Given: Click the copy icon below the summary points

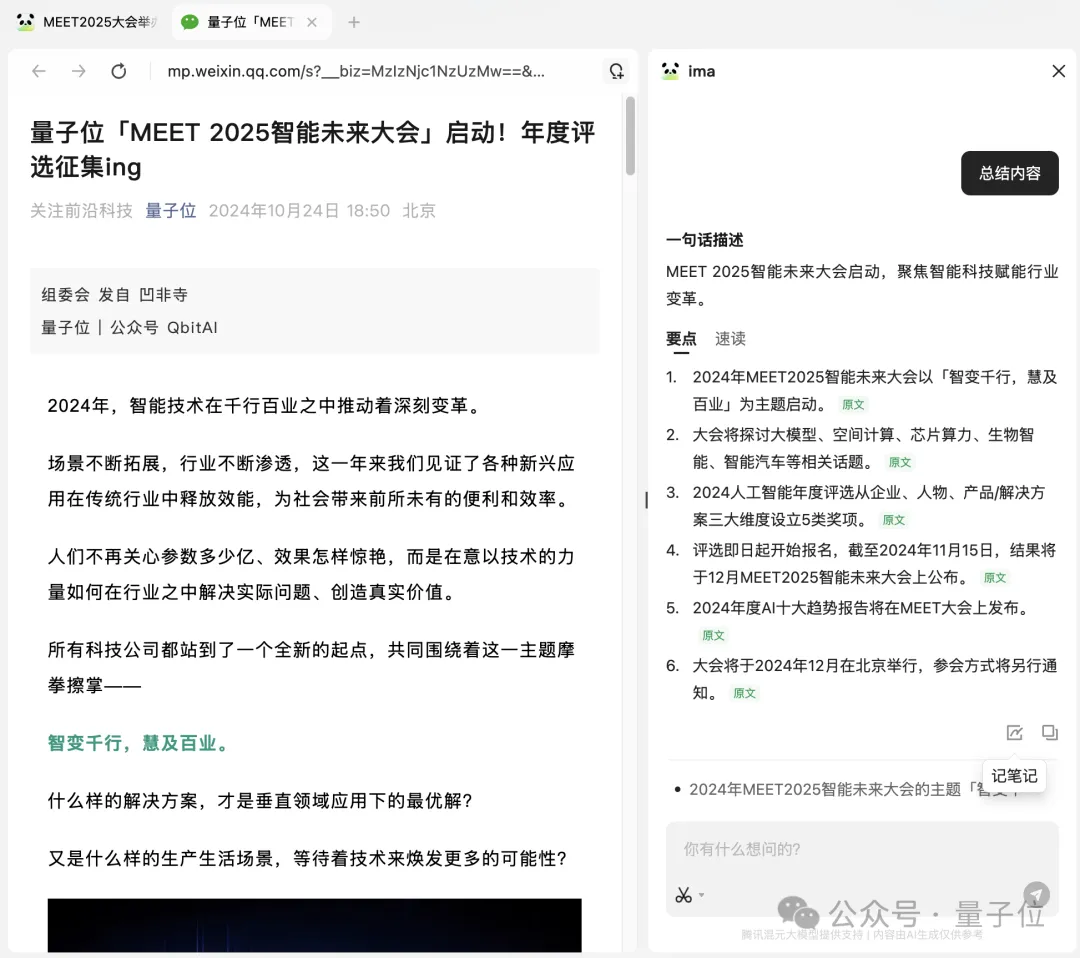Looking at the screenshot, I should click(x=1049, y=733).
